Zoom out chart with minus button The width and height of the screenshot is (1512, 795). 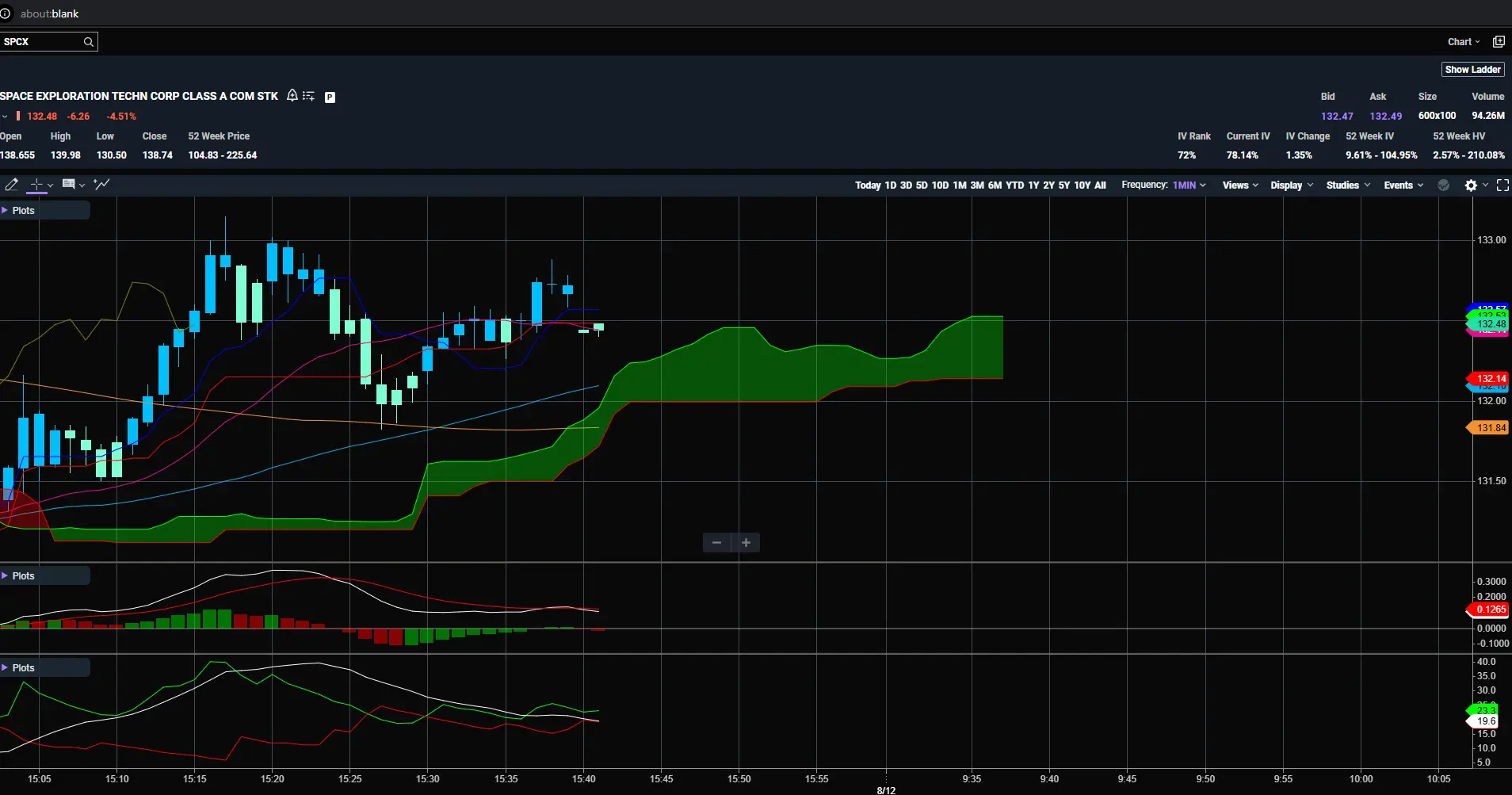click(x=716, y=542)
